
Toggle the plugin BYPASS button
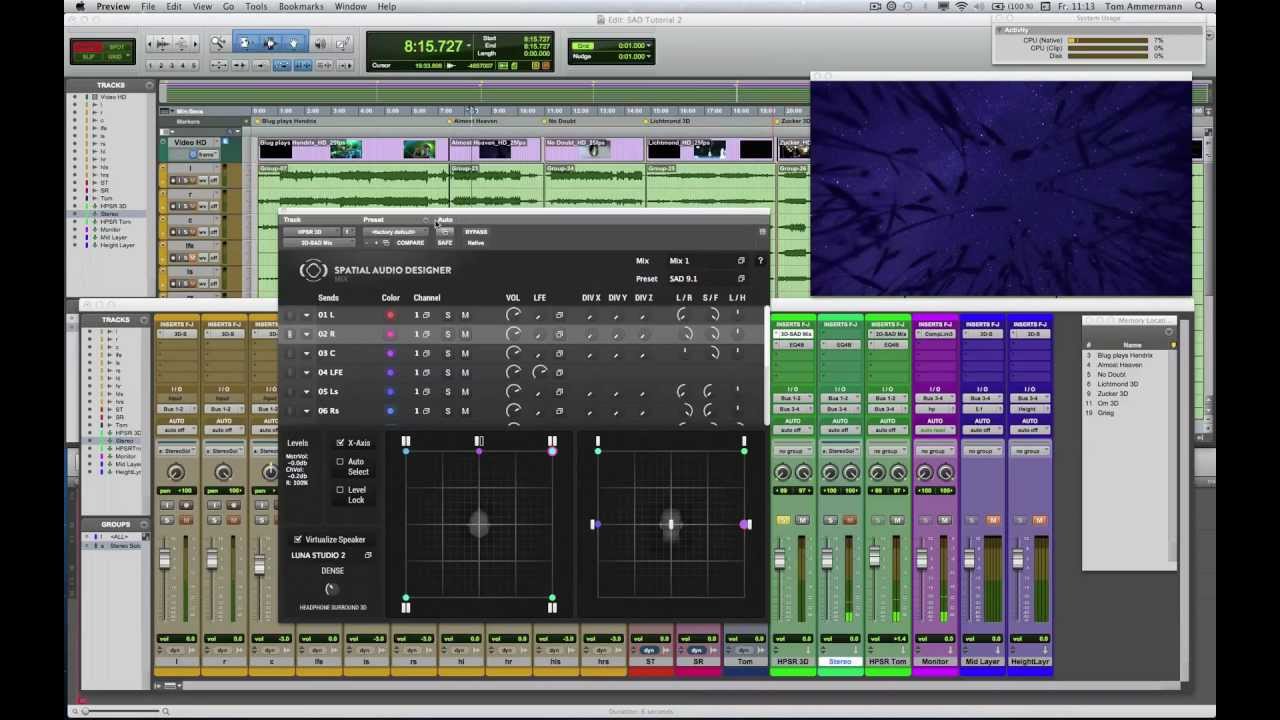476,232
